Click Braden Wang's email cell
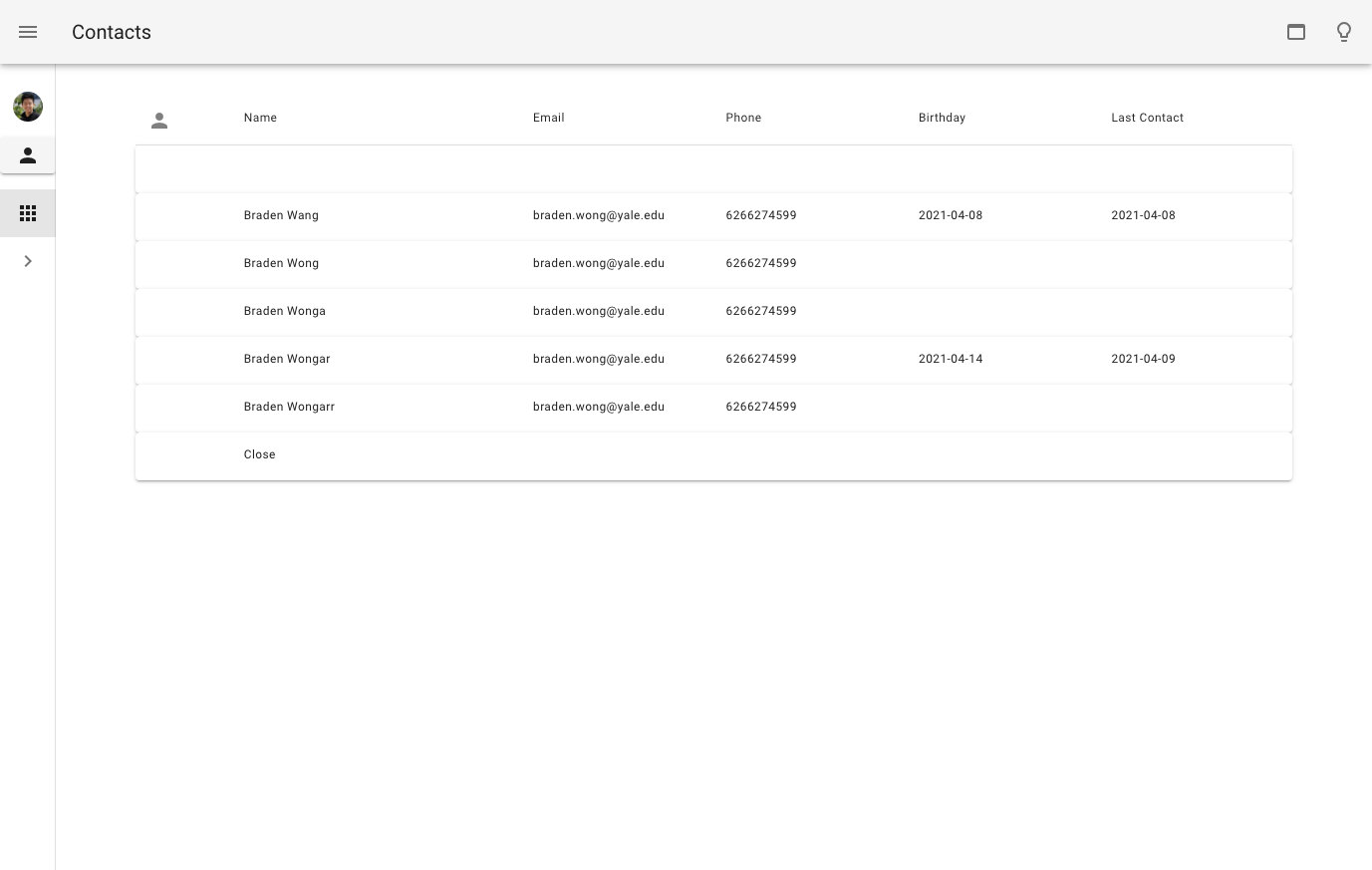This screenshot has width=1372, height=870. coord(599,215)
